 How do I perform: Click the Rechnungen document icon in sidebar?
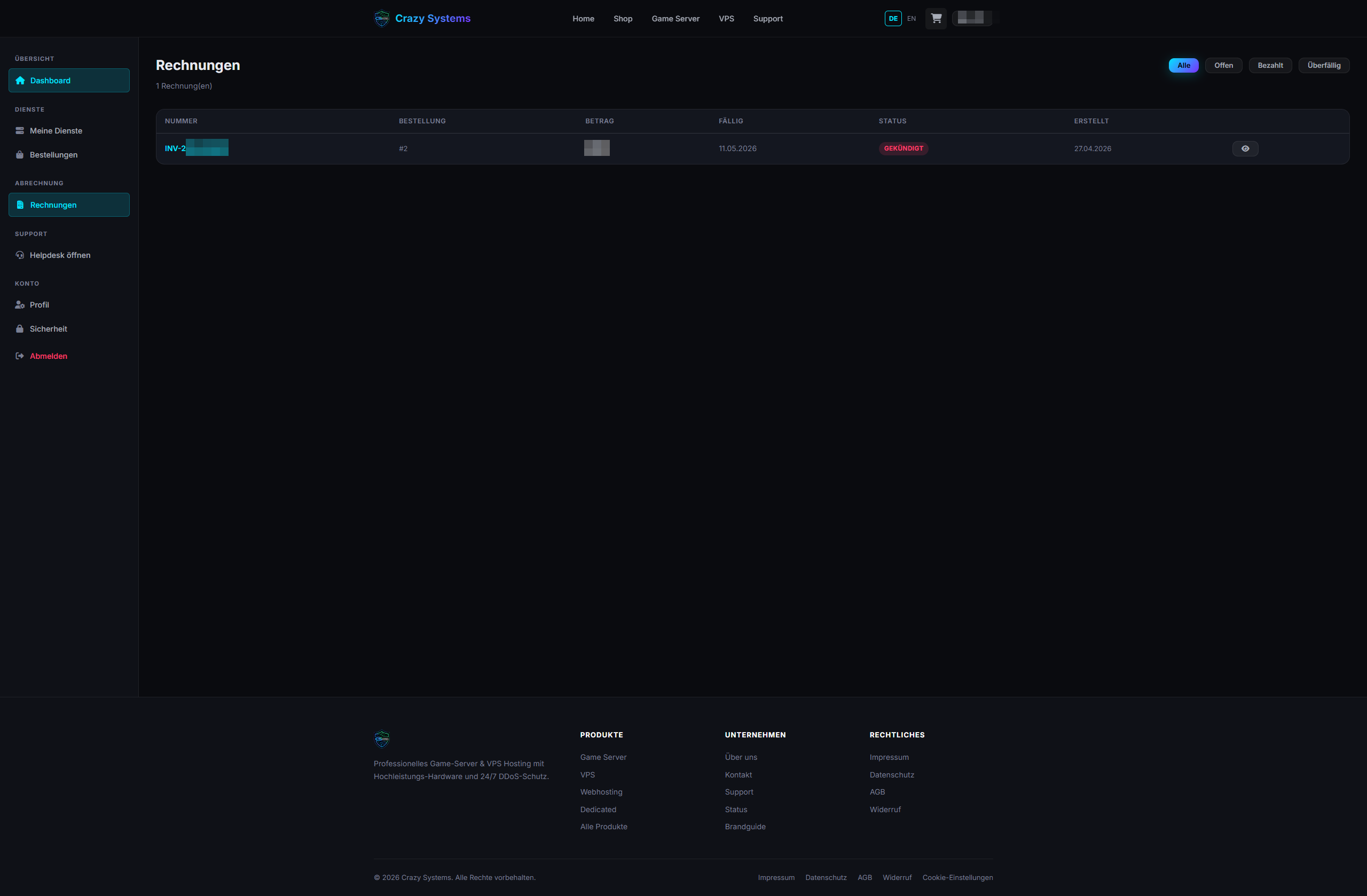click(20, 205)
